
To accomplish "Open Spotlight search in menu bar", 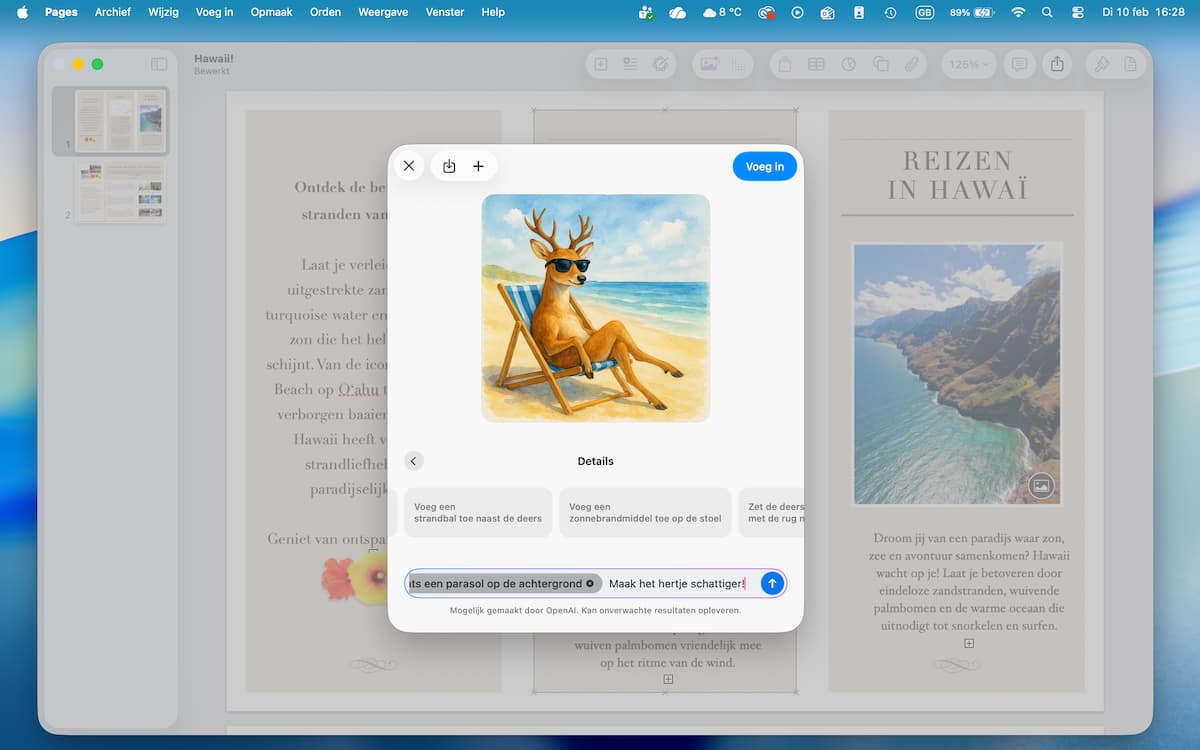I will pos(1047,12).
